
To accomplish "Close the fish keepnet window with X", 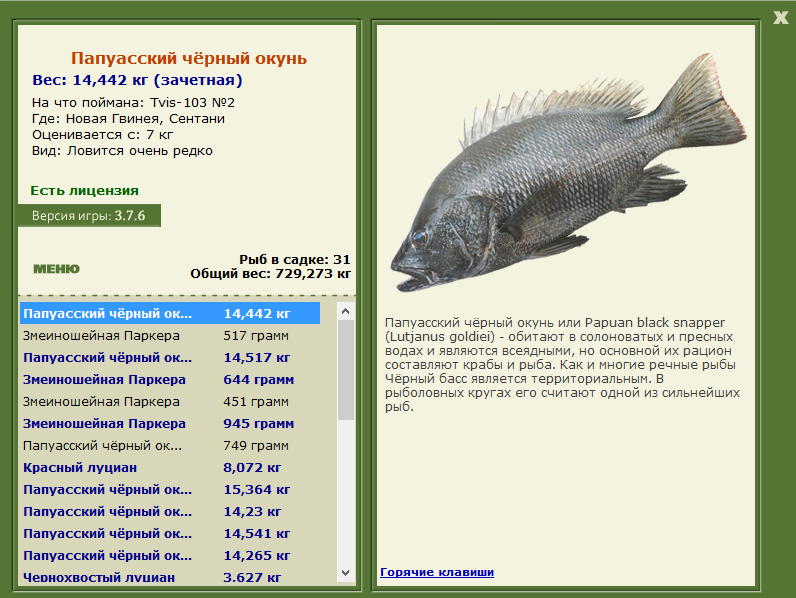I will (780, 18).
